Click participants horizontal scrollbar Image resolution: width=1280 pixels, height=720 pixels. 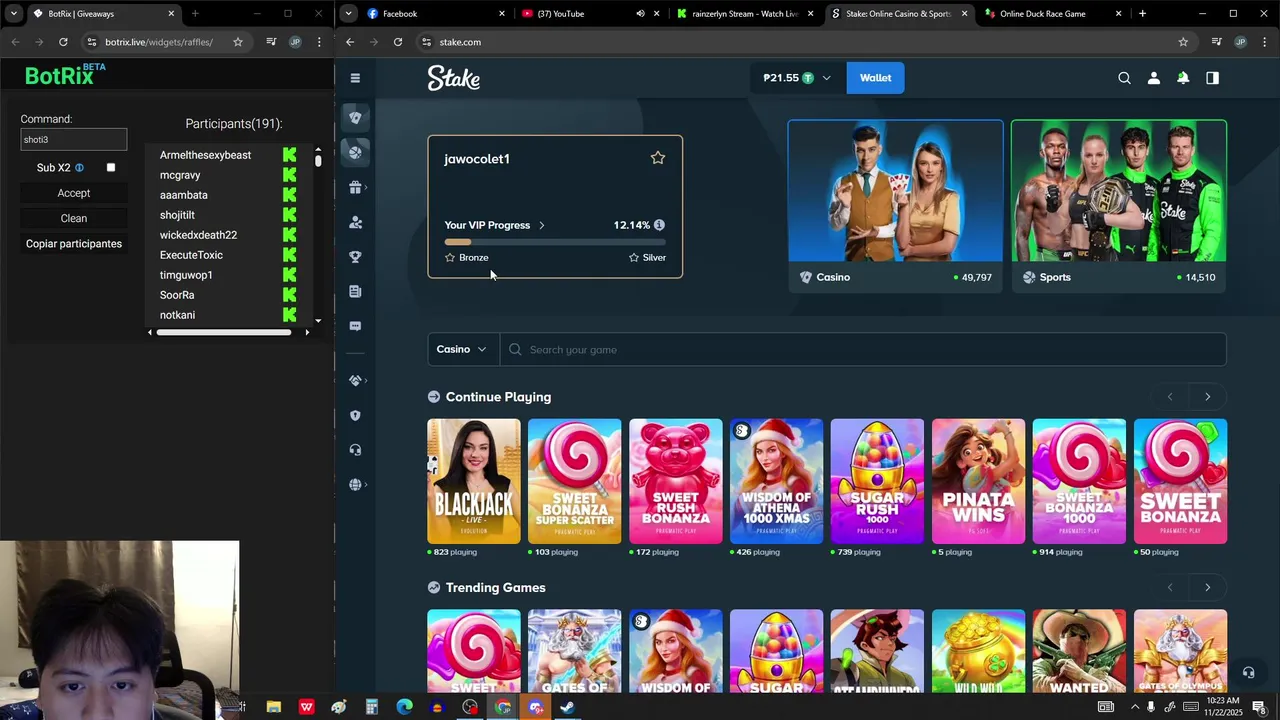point(224,332)
